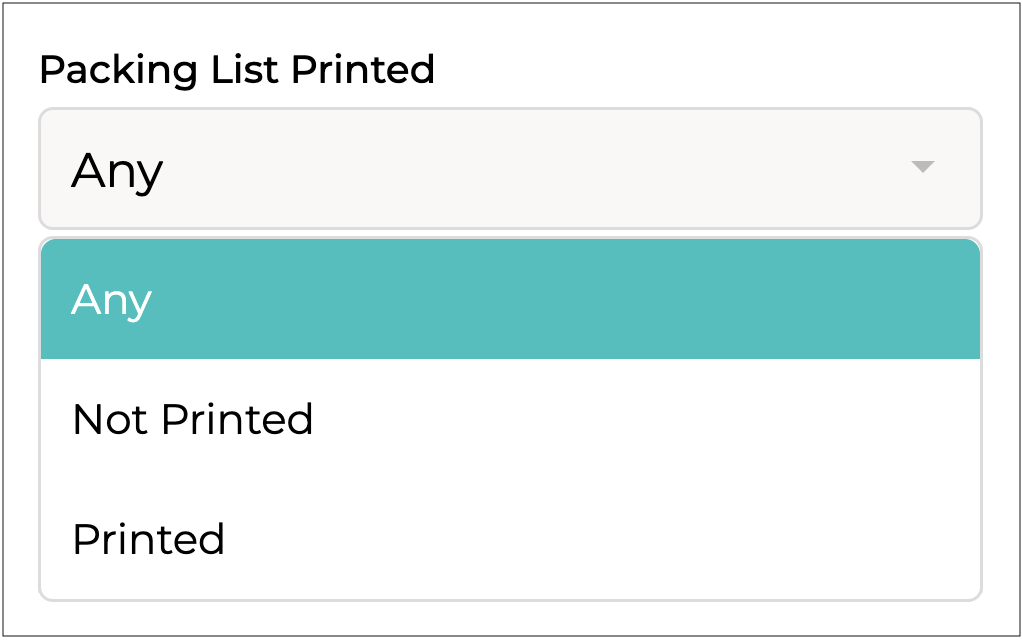Choose 'Printed' from the dropdown list
The image size is (1022, 640).
click(149, 539)
